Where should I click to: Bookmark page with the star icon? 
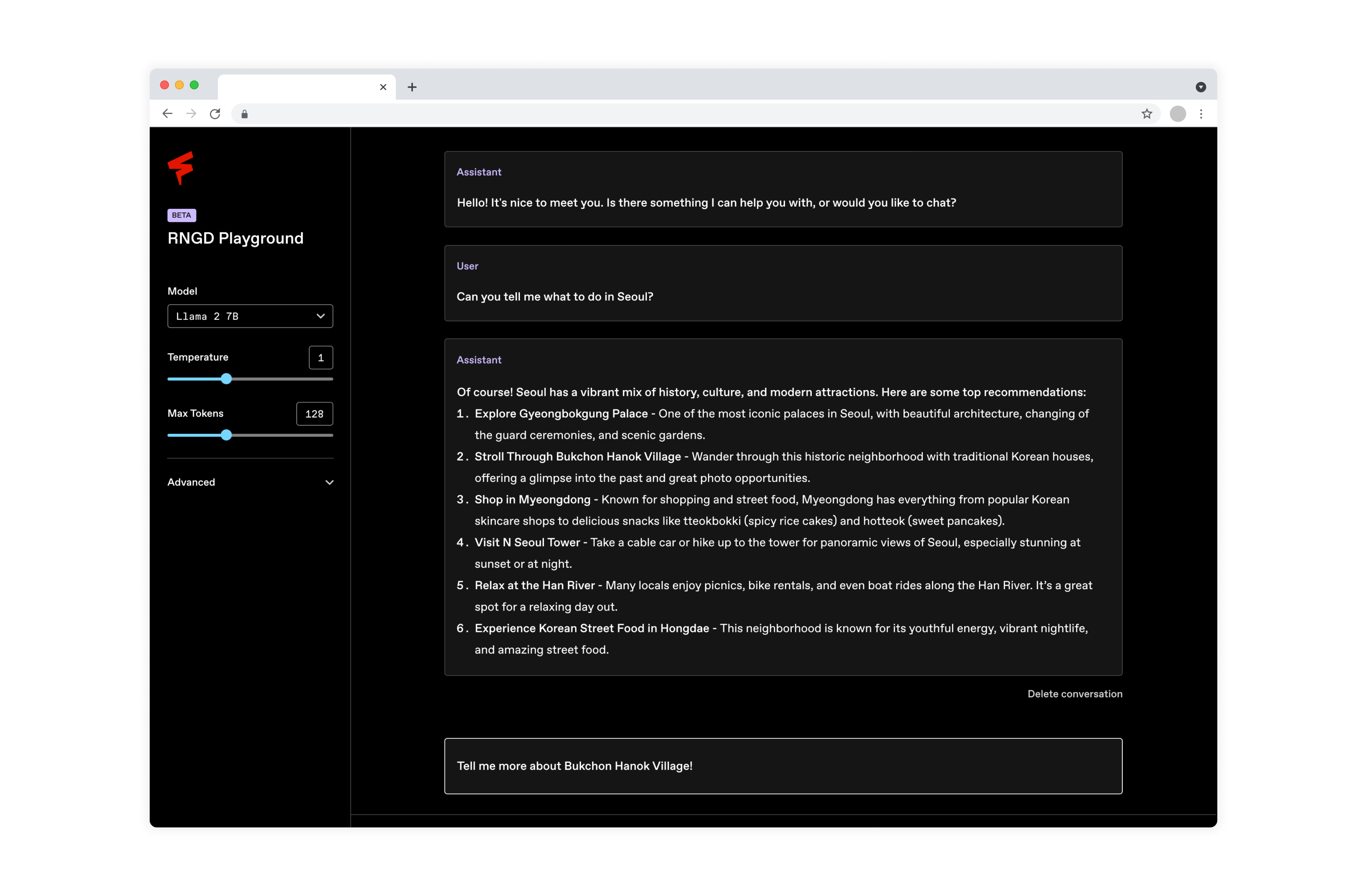(1146, 114)
